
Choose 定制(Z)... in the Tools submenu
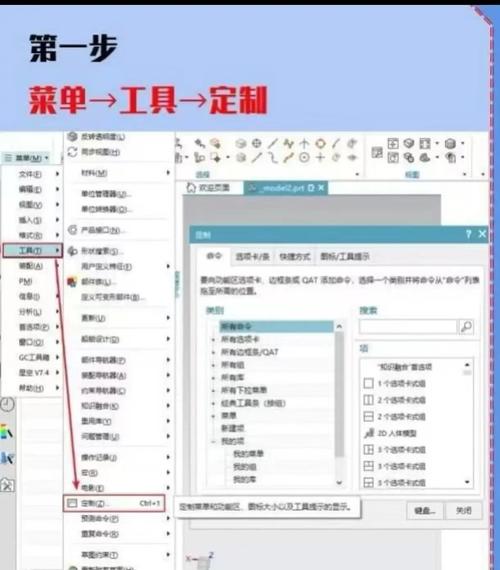(114, 503)
